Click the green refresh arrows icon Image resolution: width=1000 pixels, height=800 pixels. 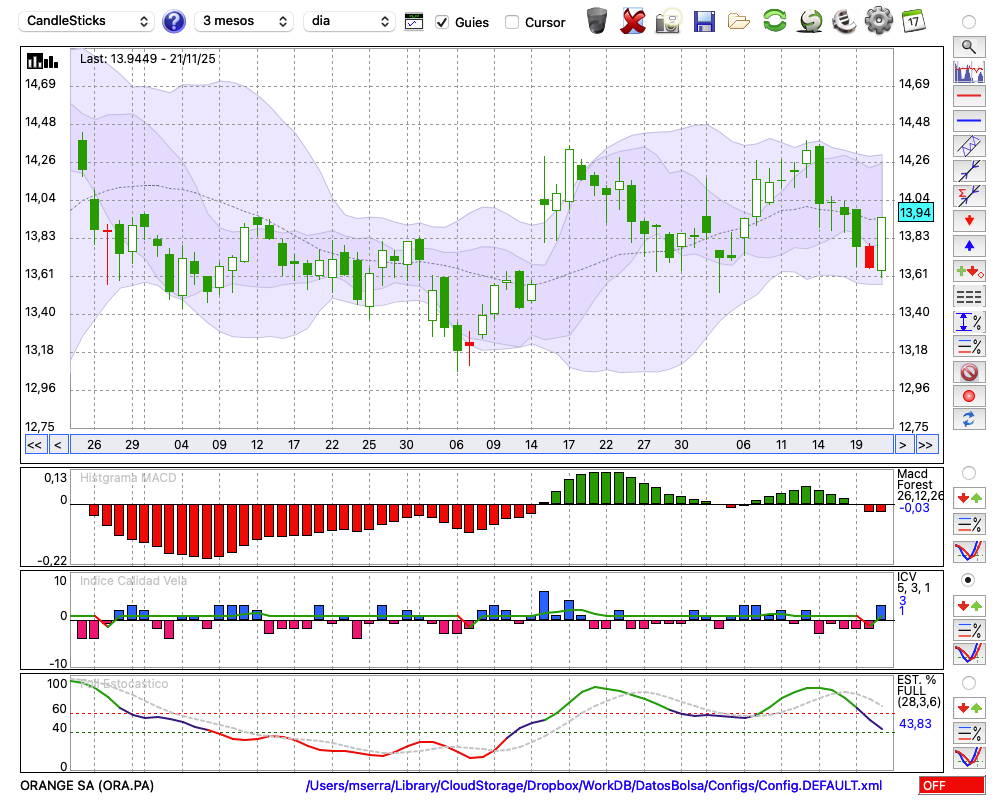coord(774,21)
